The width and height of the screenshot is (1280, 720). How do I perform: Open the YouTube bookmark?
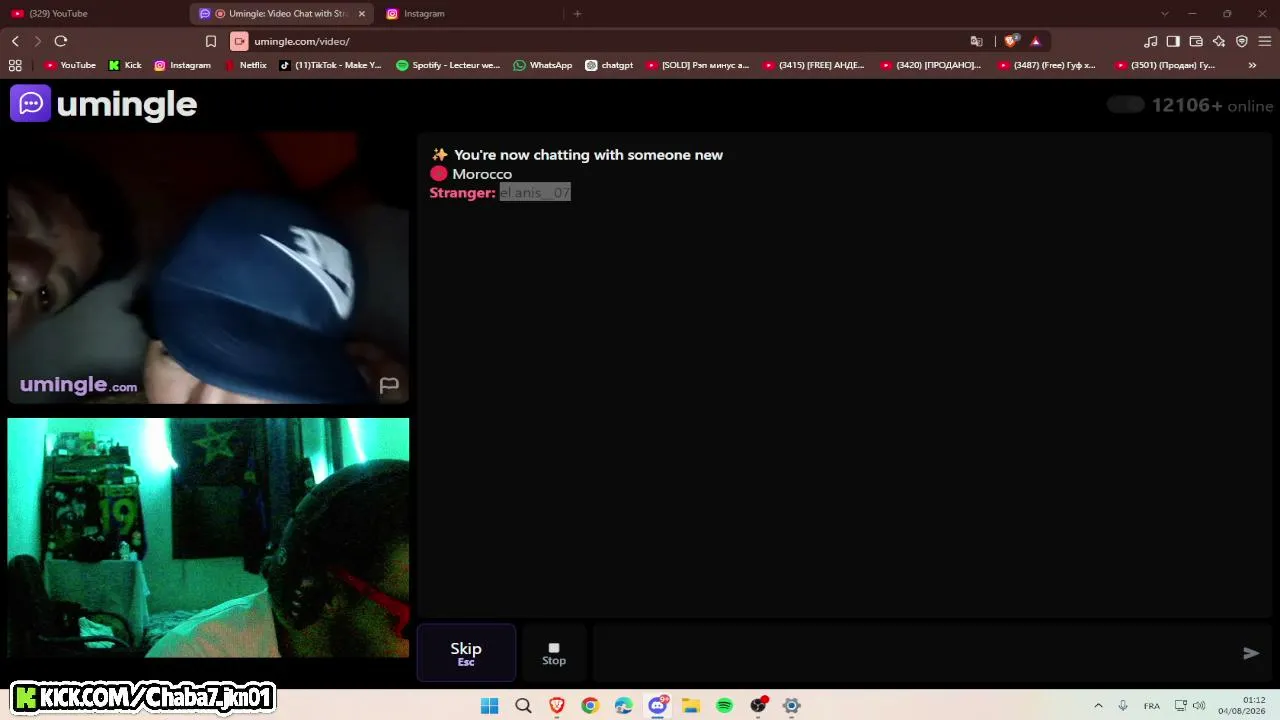click(x=70, y=65)
